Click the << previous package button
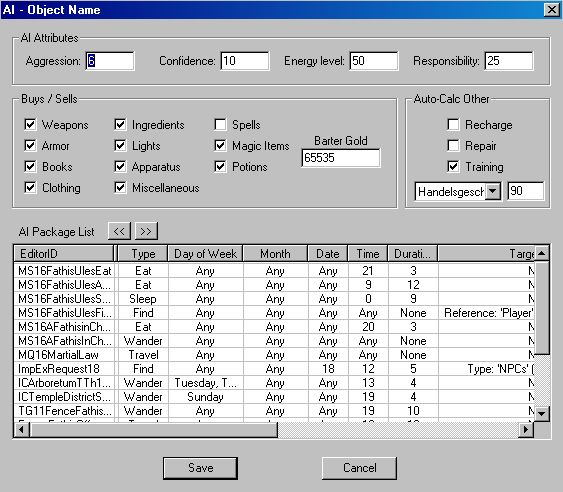The image size is (563, 492). (x=119, y=231)
